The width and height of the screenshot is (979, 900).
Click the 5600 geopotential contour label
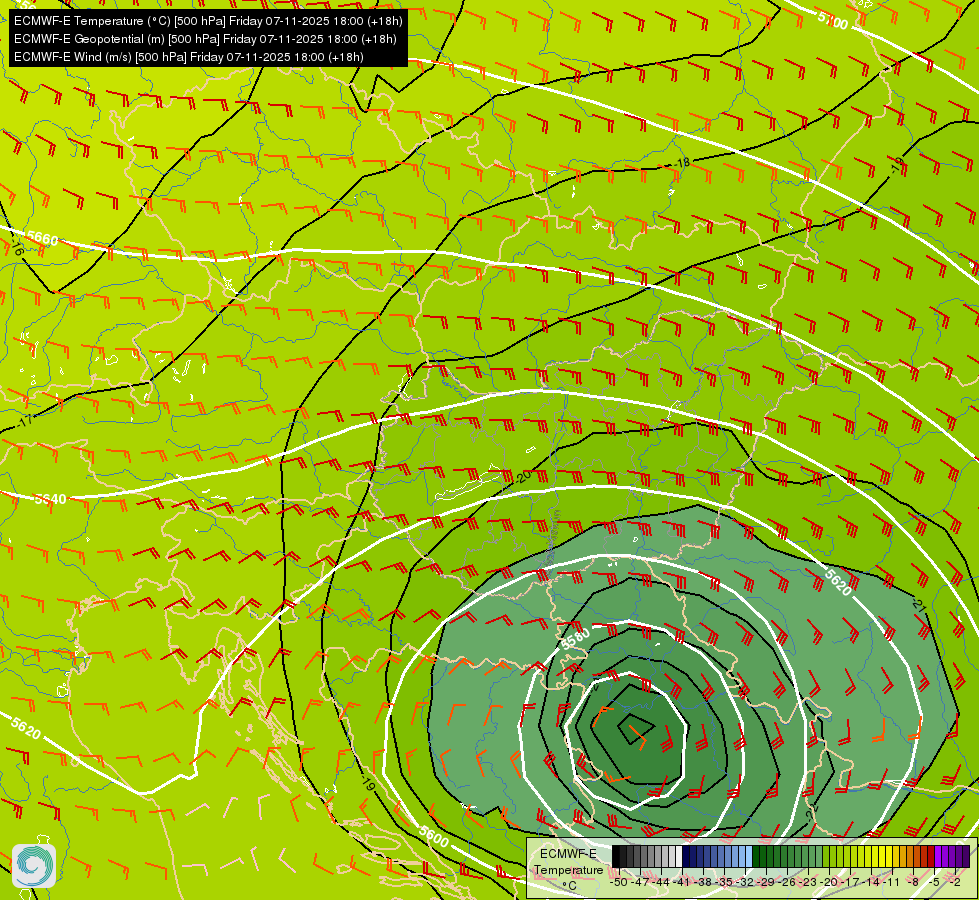pyautogui.click(x=433, y=836)
